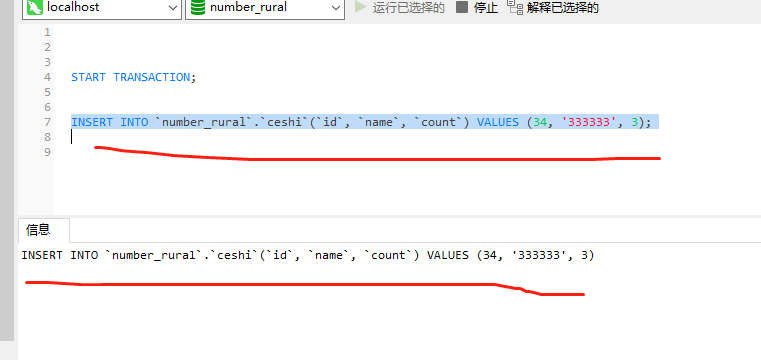
Task: Click line number 9 in the editor gutter
Action: (47, 152)
